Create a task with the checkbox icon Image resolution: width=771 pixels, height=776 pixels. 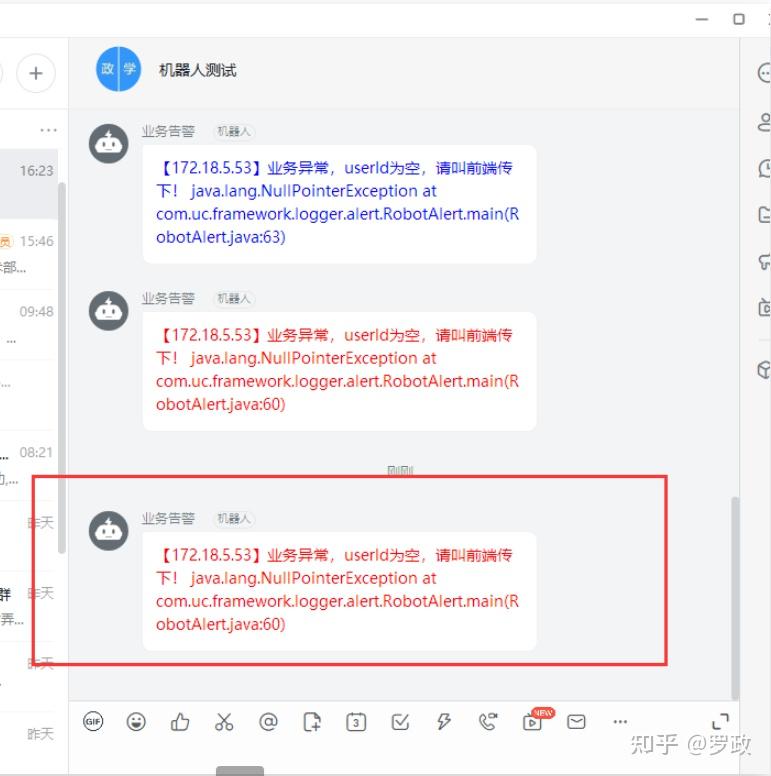(x=400, y=722)
